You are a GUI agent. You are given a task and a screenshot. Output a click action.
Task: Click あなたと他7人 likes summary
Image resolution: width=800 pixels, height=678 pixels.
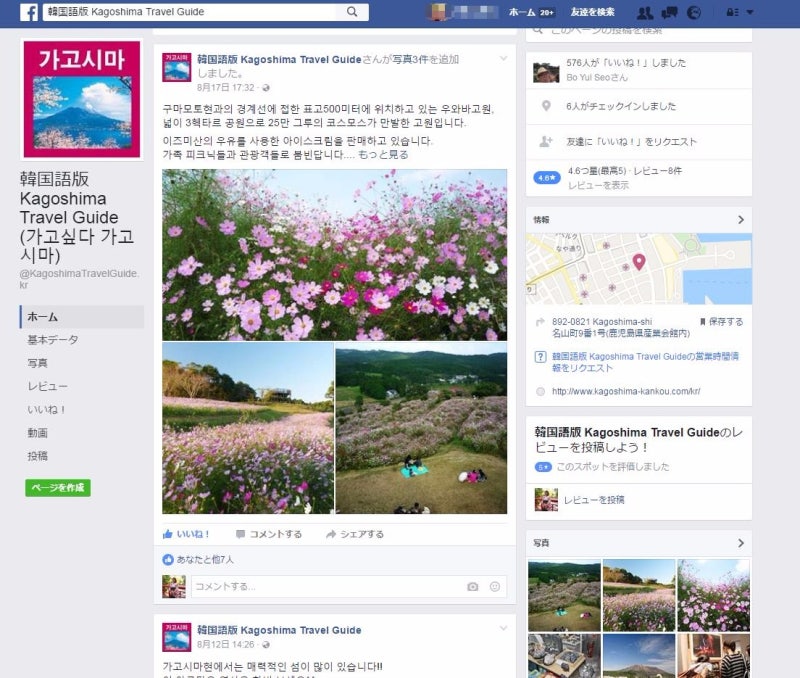(205, 560)
